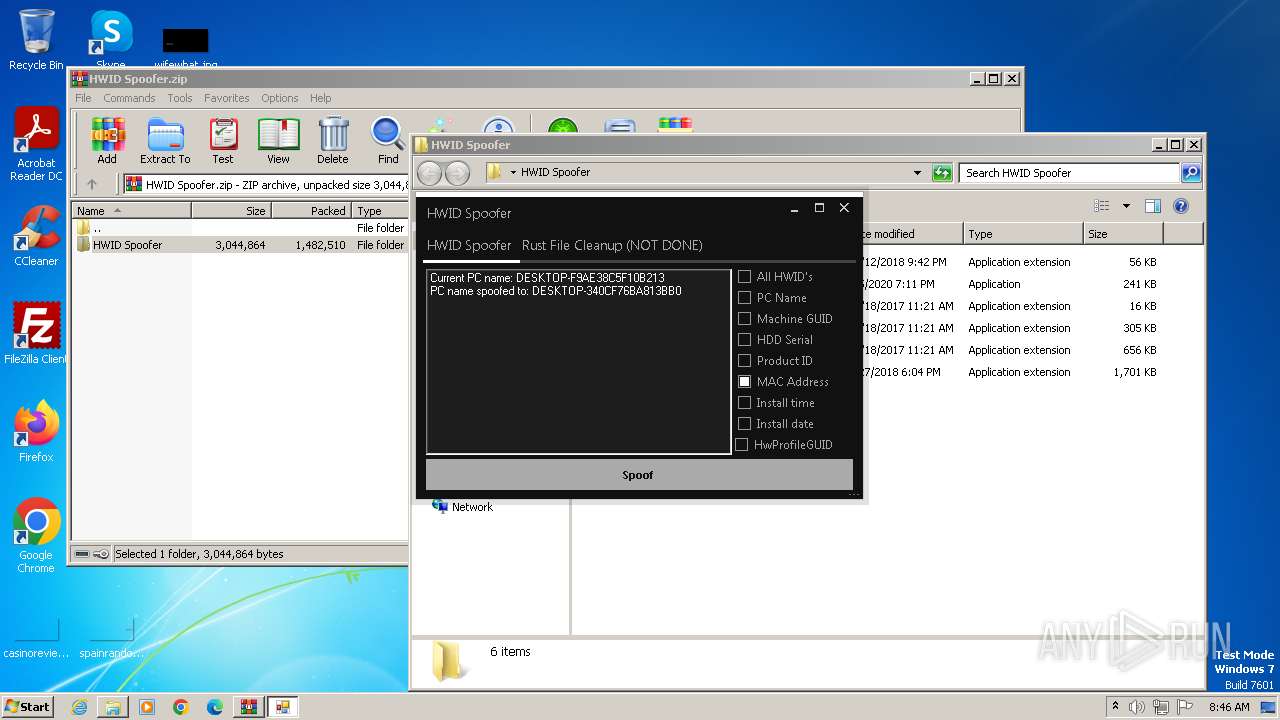Screen dimensions: 1280x720
Task: Sort WinRAR list by Name column
Action: click(131, 211)
